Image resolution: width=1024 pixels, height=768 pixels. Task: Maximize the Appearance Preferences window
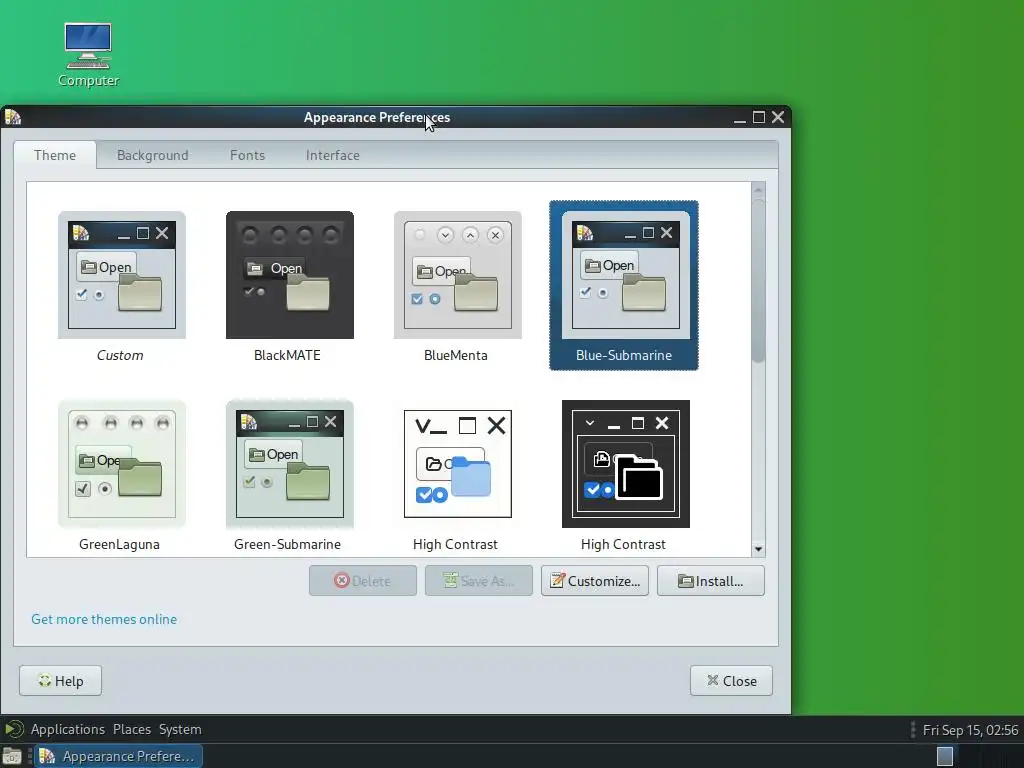pos(758,118)
